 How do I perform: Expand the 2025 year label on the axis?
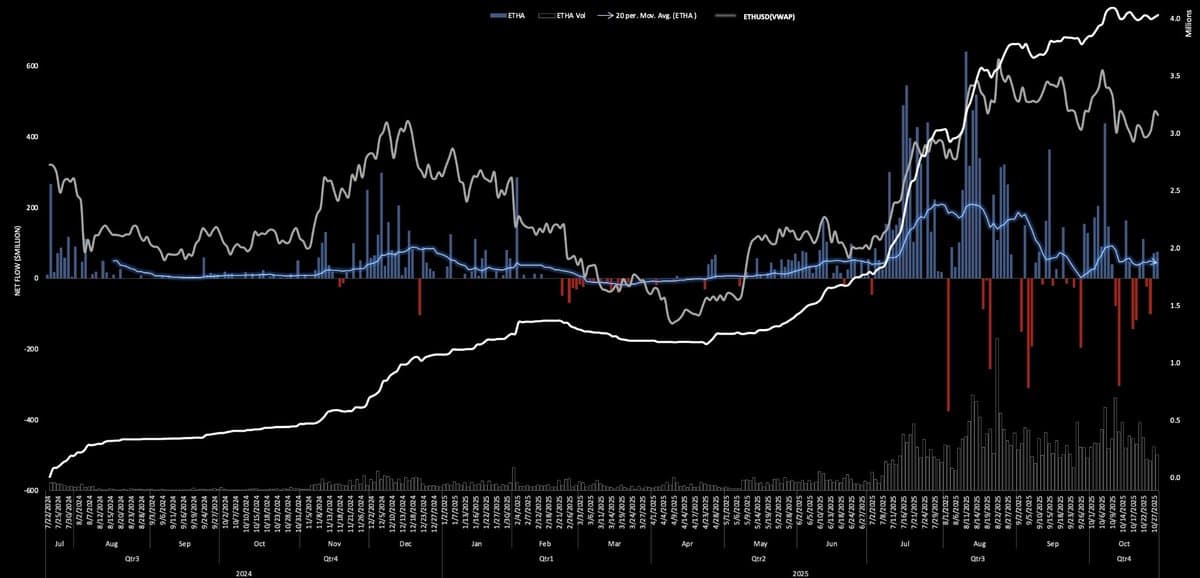click(x=799, y=573)
